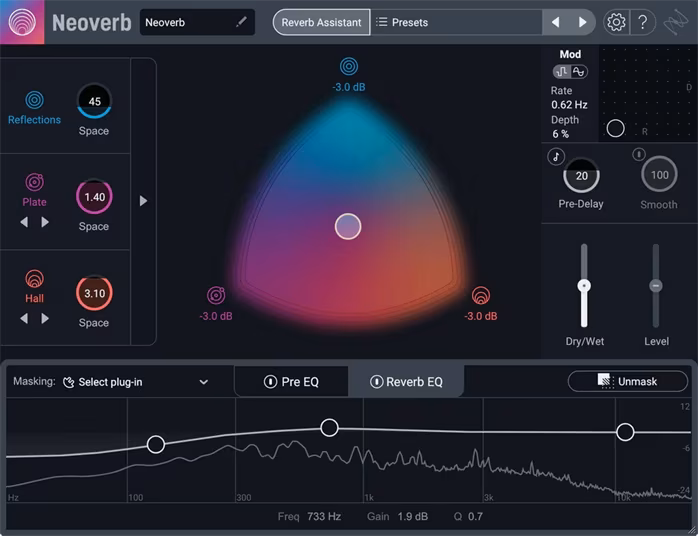Click the orange Hall icon beside the blend pad
The image size is (698, 536).
click(x=480, y=295)
